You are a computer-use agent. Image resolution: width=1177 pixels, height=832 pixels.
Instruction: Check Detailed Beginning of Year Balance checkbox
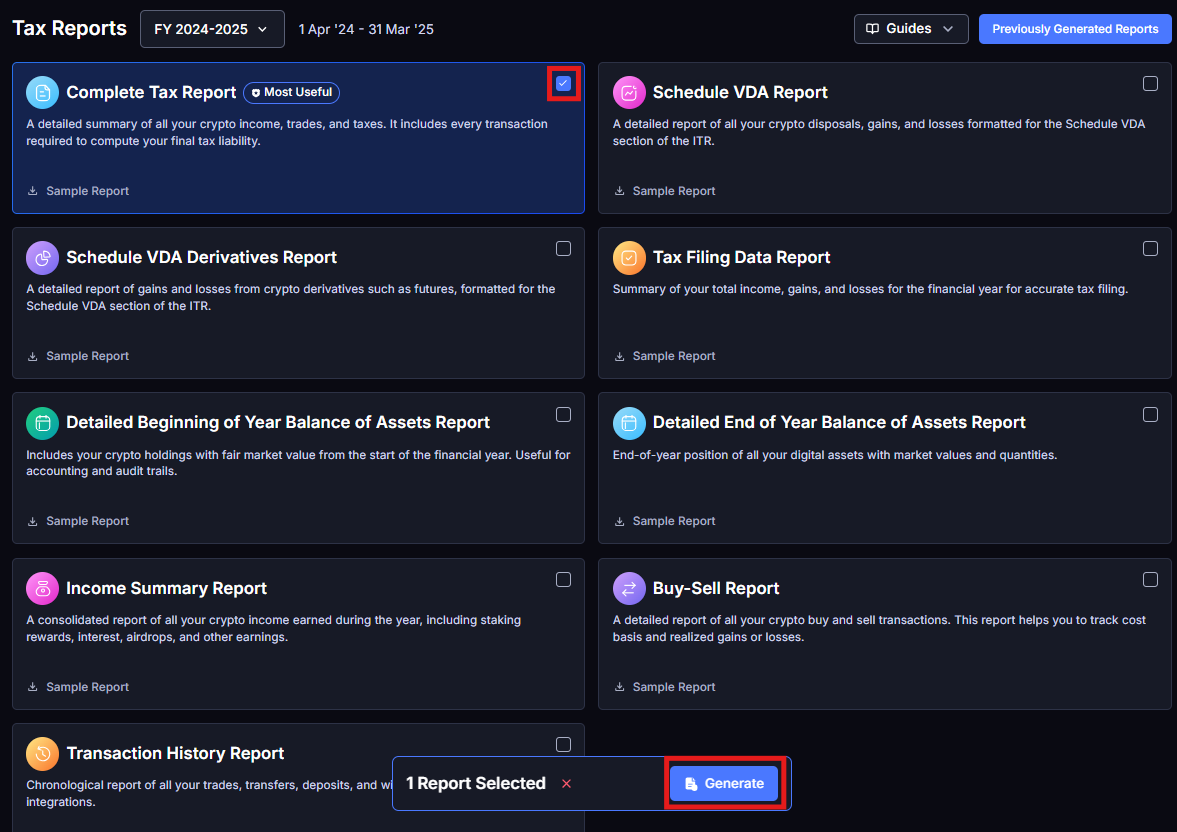tap(563, 414)
